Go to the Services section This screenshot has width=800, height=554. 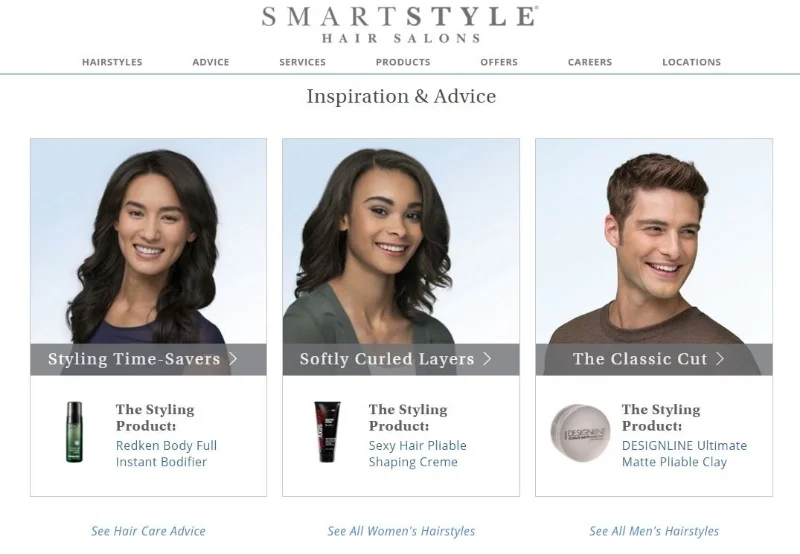[x=303, y=62]
